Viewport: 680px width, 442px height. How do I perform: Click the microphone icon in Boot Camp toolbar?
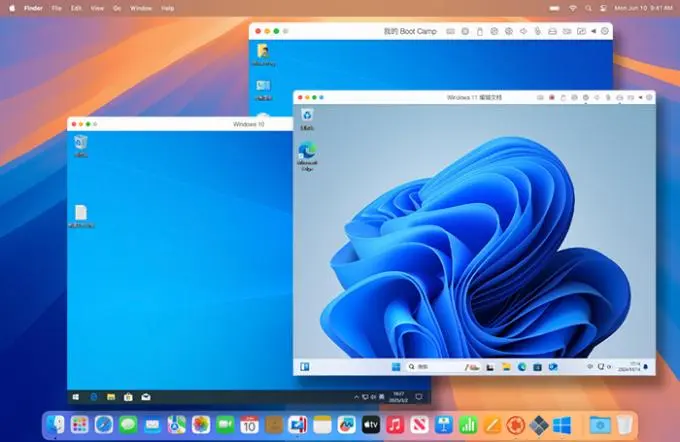[538, 31]
